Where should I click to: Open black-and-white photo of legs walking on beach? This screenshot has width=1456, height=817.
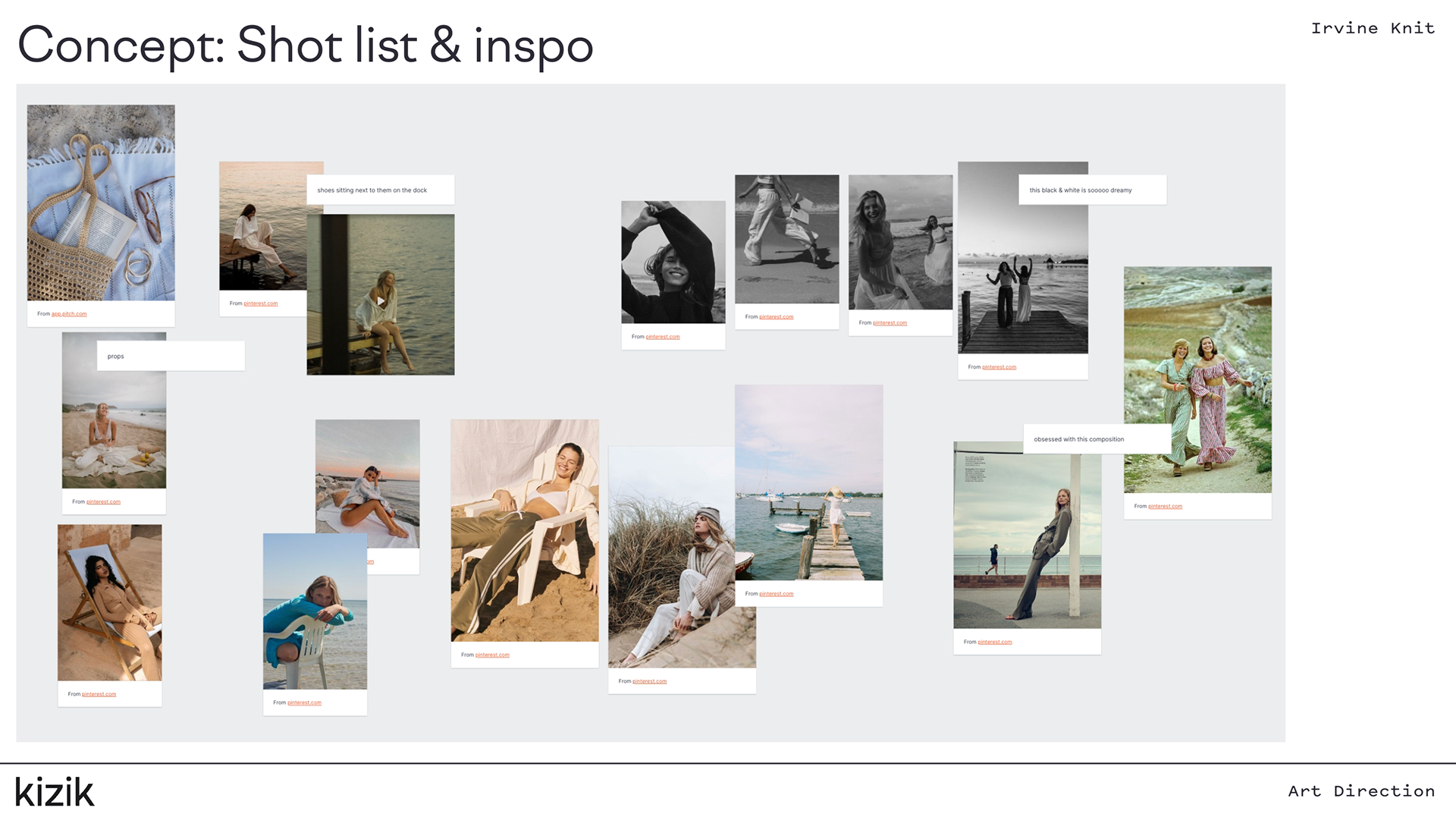click(787, 239)
